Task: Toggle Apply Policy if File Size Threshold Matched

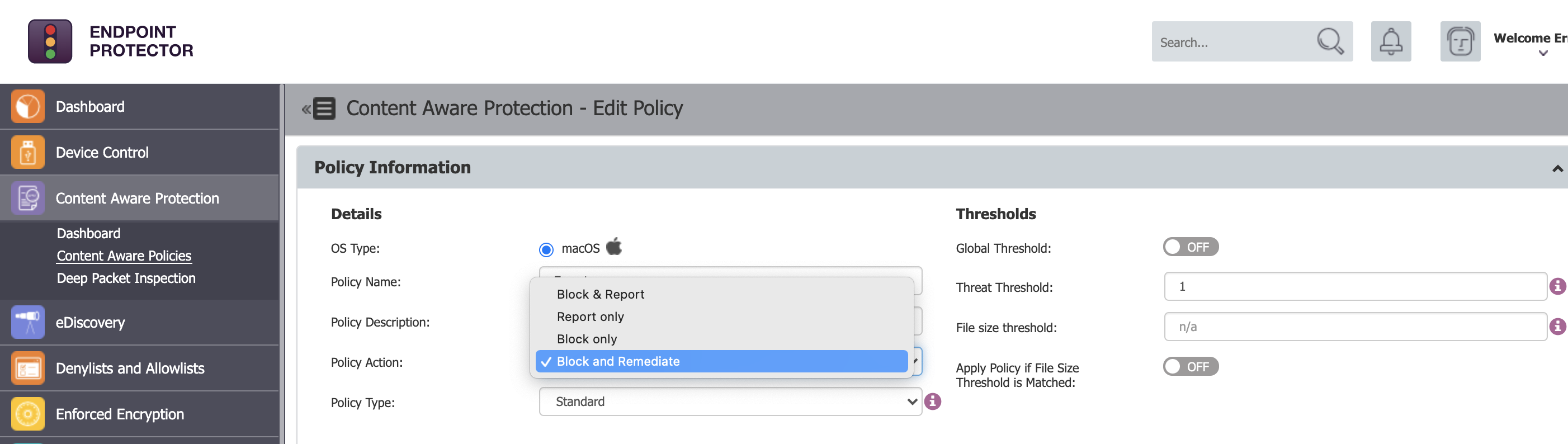Action: 1190,367
